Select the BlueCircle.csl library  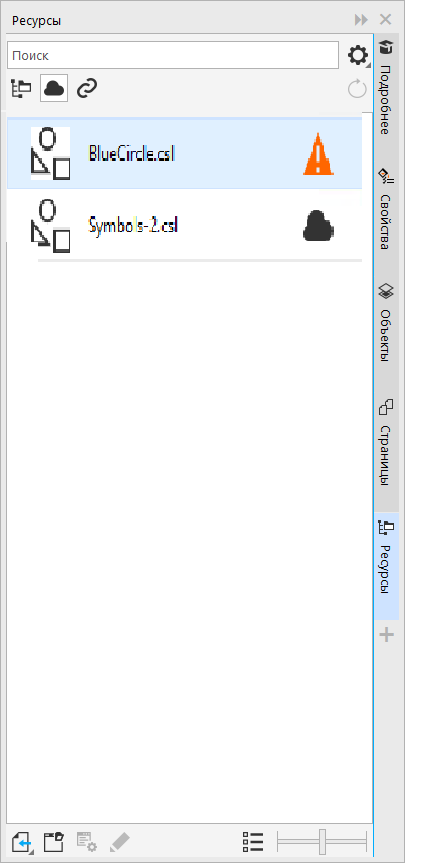(x=184, y=154)
